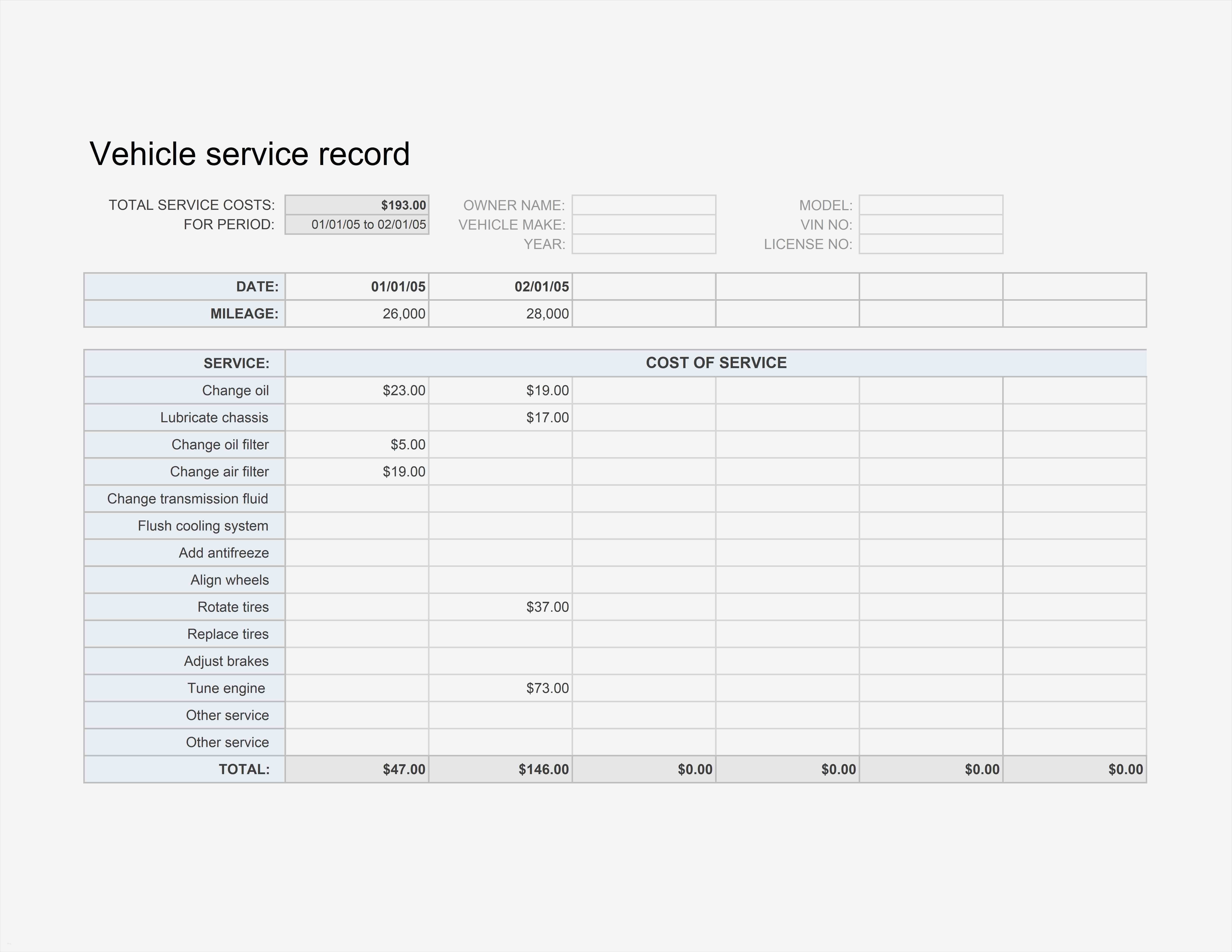Viewport: 1232px width, 952px height.
Task: Select the total service costs $193.00 cell
Action: [x=357, y=205]
